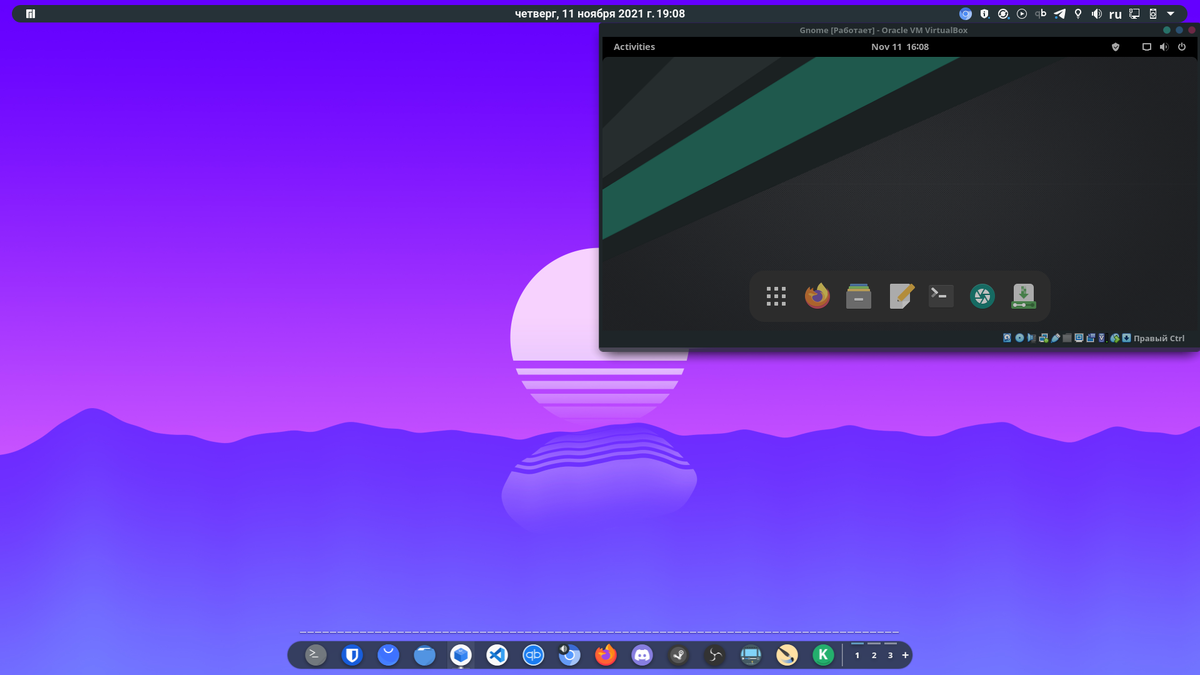Click the VirtualBox recording indicator

click(x=1091, y=338)
